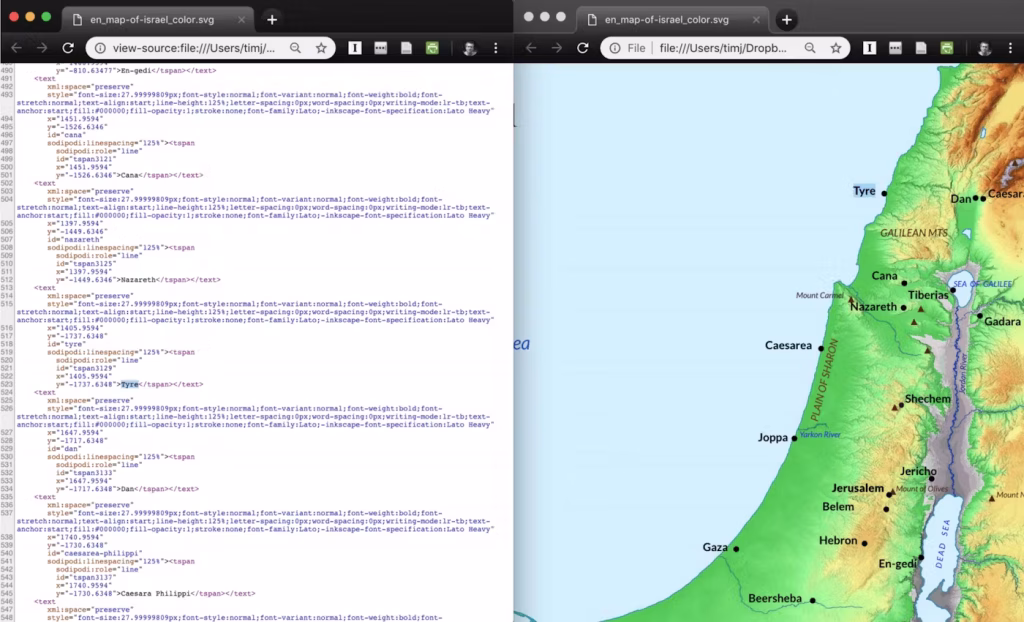Open zoom magnifier in view-source address bar
Screen dimensions: 1024x622
click(295, 48)
